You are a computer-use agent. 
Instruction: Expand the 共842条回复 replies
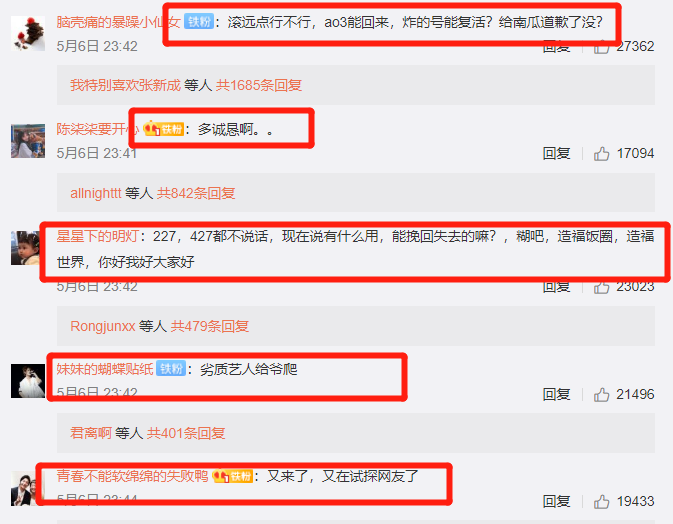[196, 193]
